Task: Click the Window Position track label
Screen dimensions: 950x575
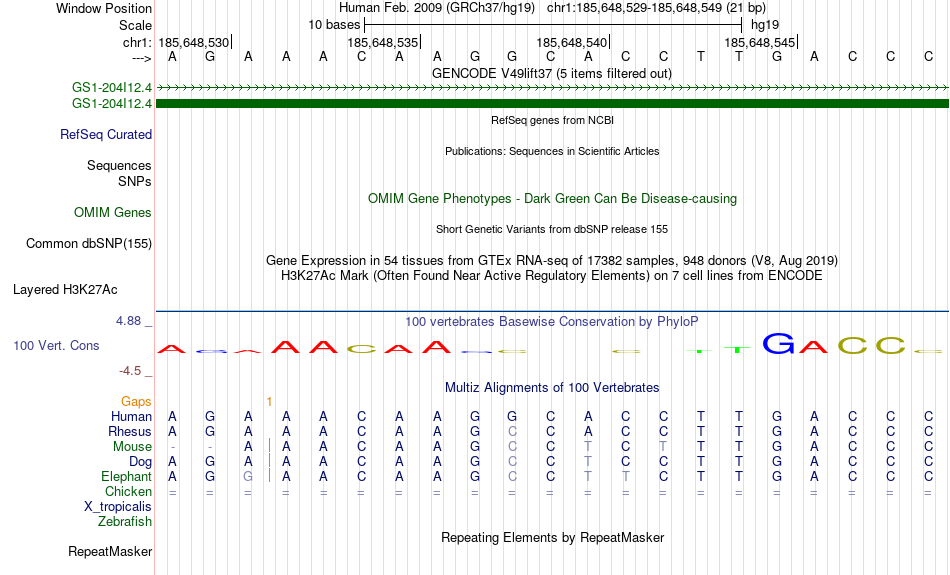Action: (104, 8)
